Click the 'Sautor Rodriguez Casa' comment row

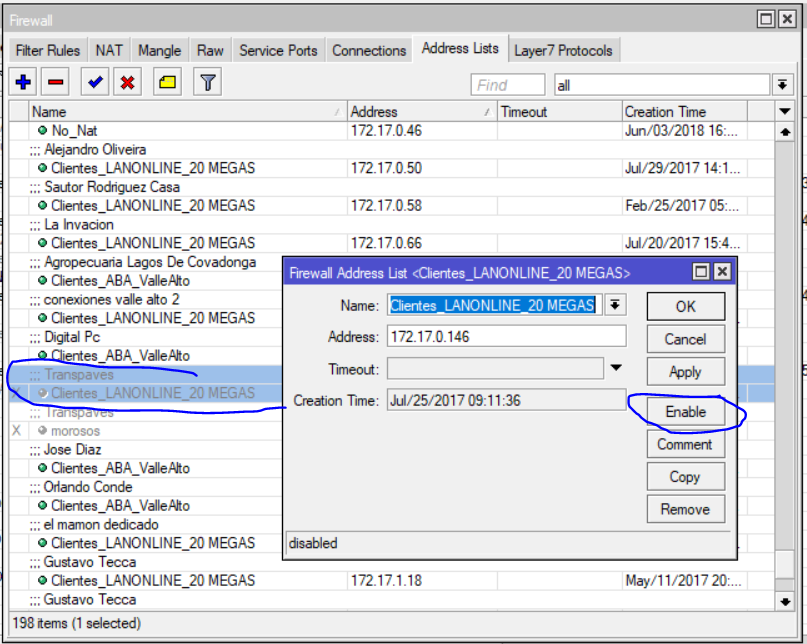(391, 187)
